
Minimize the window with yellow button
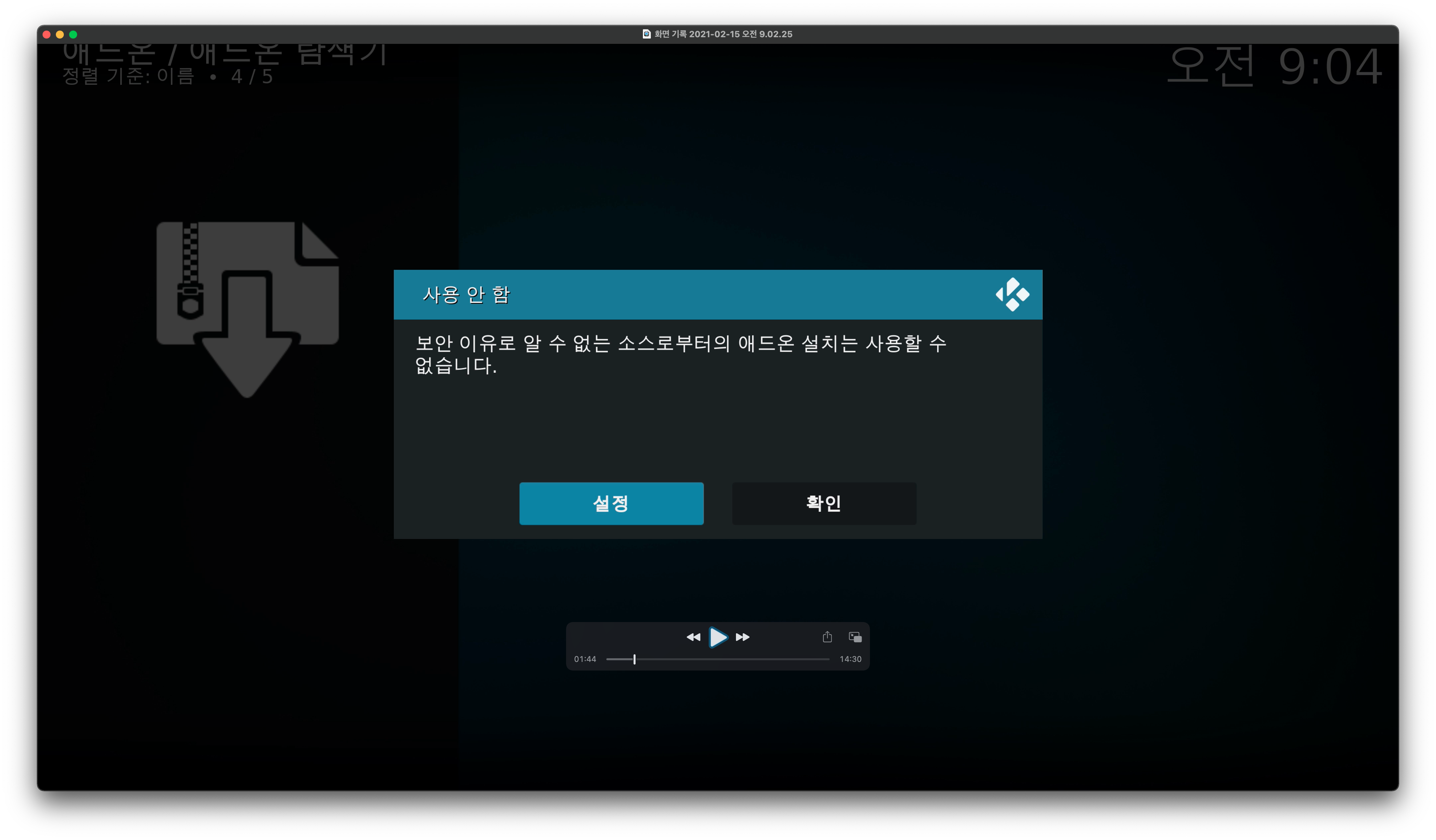pyautogui.click(x=60, y=34)
